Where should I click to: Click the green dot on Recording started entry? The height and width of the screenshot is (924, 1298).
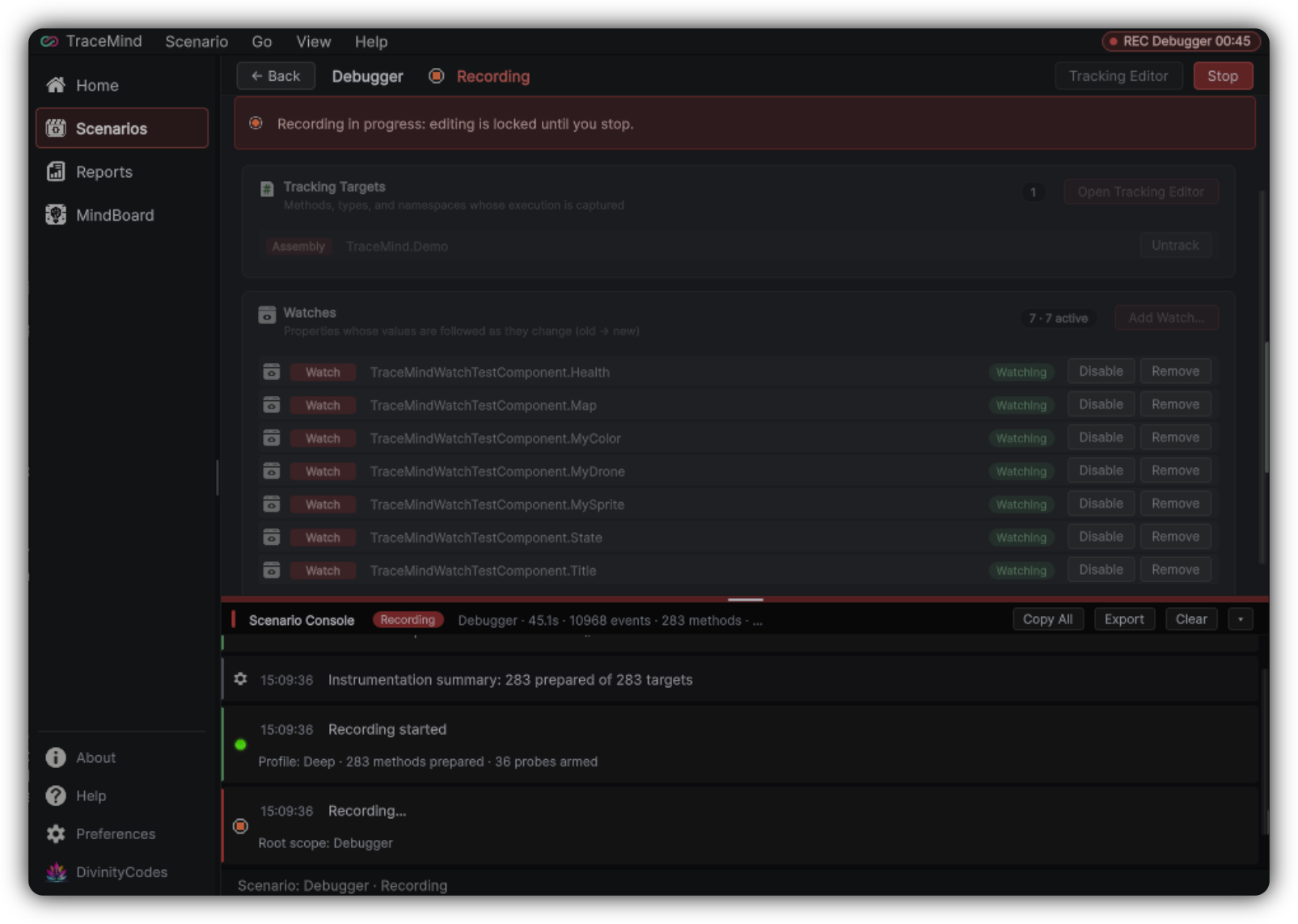point(240,745)
